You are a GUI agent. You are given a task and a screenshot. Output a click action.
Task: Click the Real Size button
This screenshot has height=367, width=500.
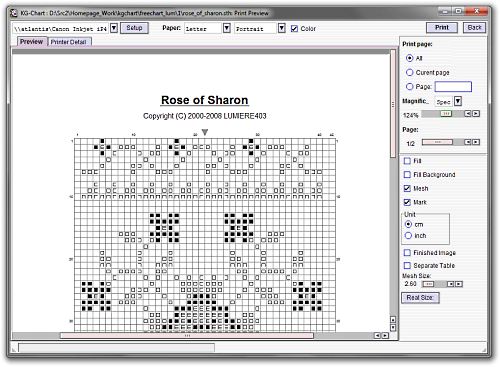tap(420, 297)
